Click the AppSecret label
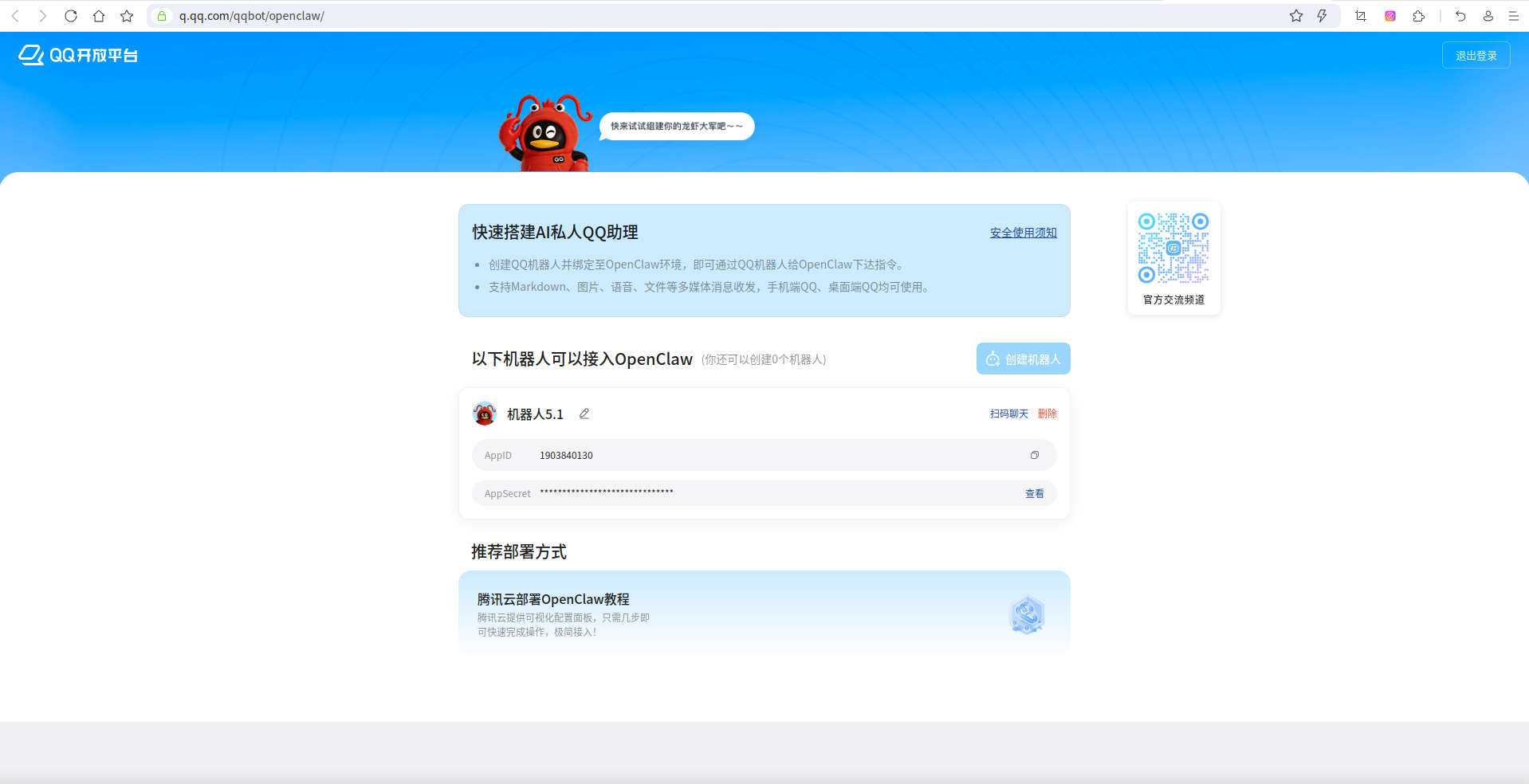 pos(508,494)
